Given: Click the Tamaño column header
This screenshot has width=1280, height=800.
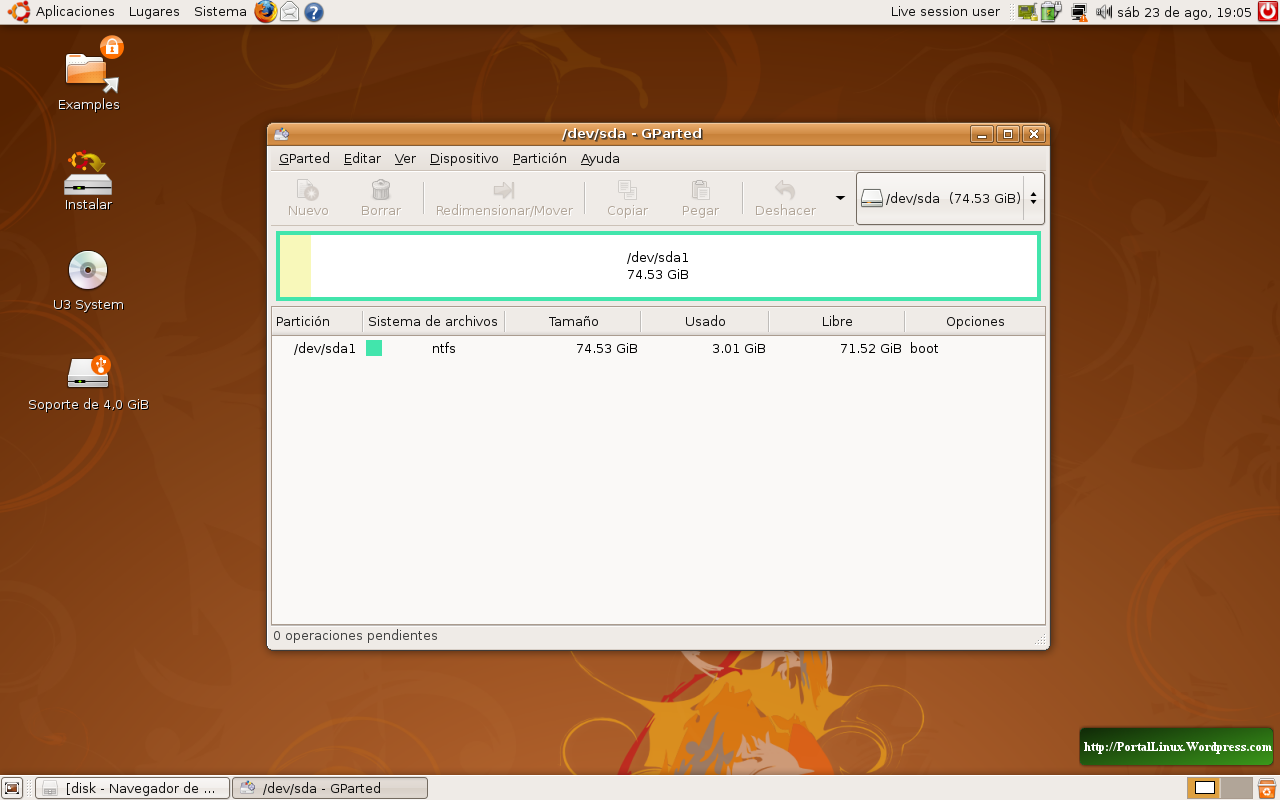Looking at the screenshot, I should (x=573, y=321).
